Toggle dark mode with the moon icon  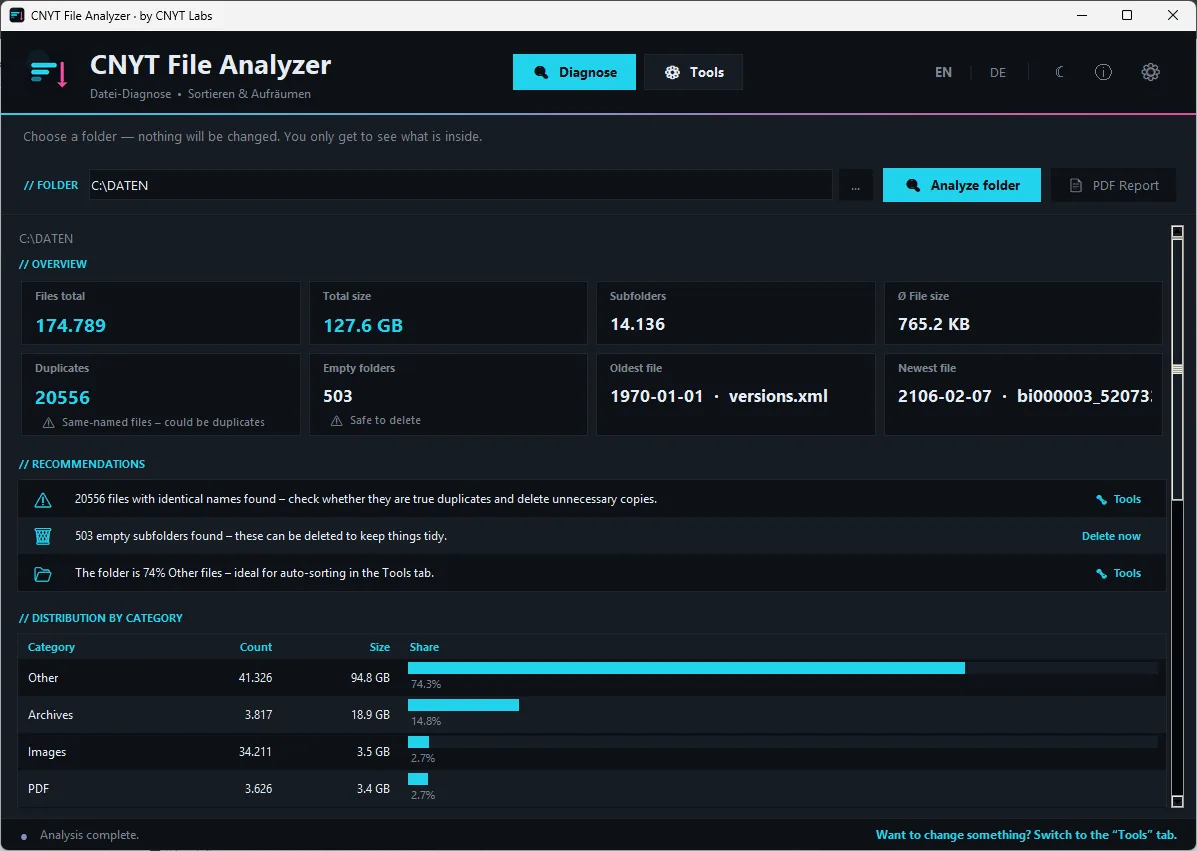(1060, 73)
